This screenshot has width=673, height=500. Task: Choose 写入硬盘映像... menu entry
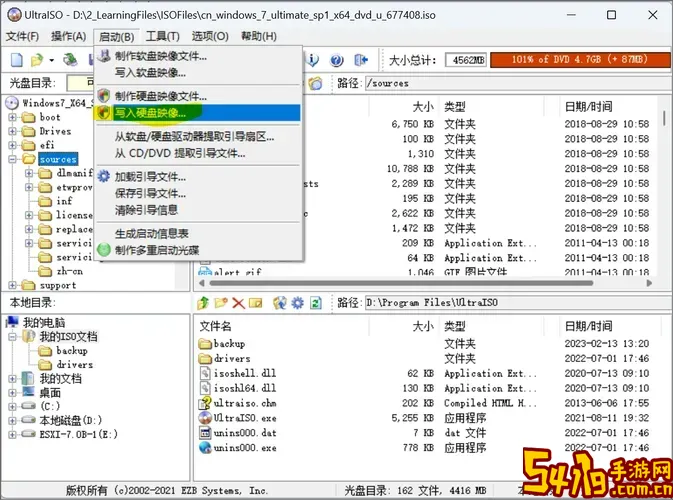click(x=198, y=113)
